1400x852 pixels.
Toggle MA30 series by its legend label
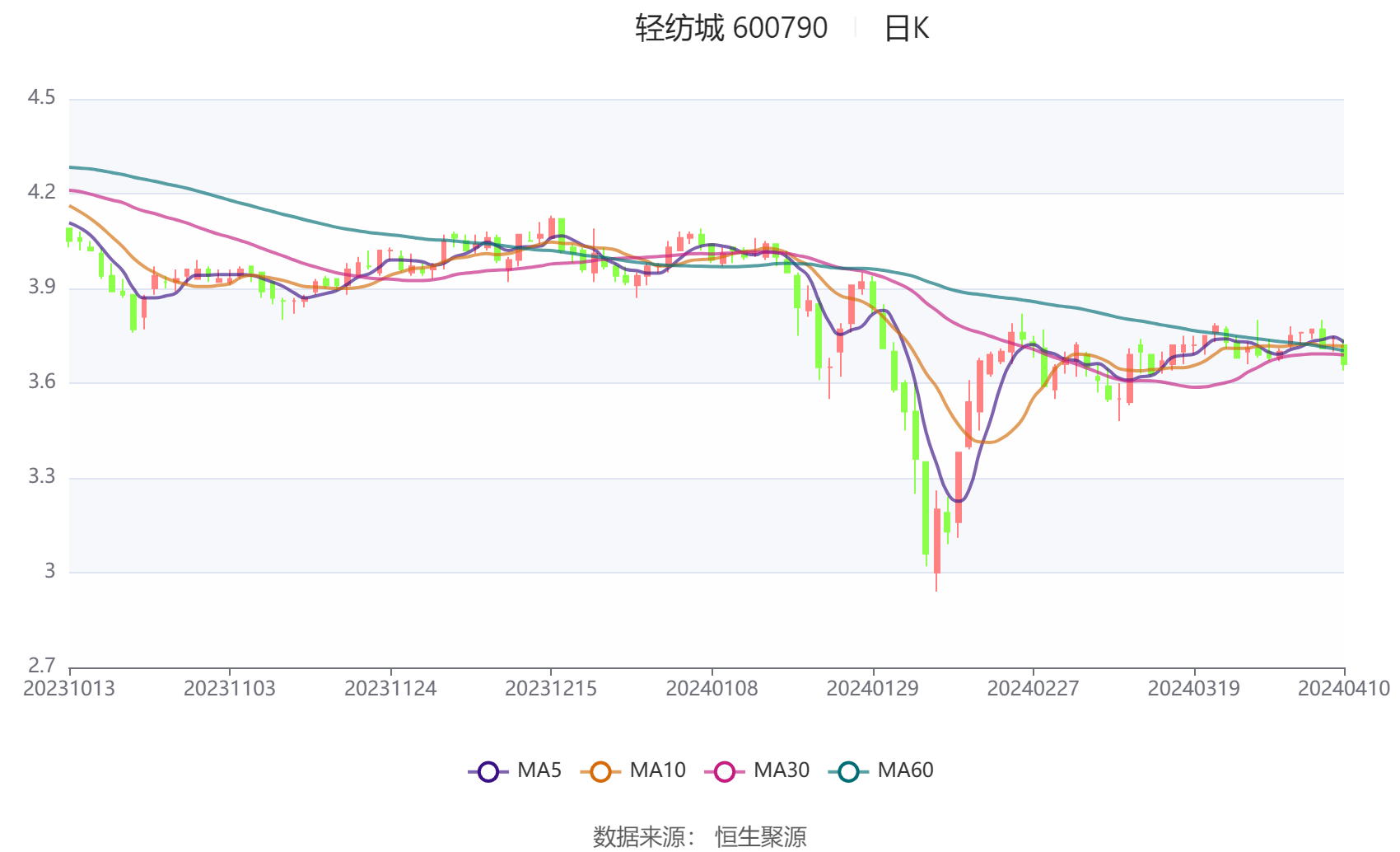coord(781,770)
